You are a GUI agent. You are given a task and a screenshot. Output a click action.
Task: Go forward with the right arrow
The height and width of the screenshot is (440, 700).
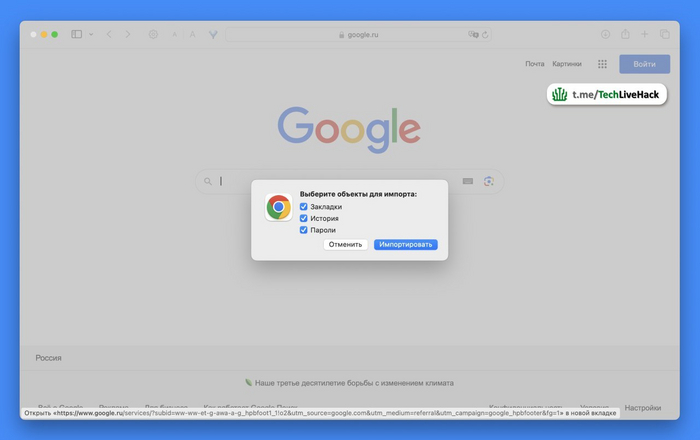click(128, 34)
